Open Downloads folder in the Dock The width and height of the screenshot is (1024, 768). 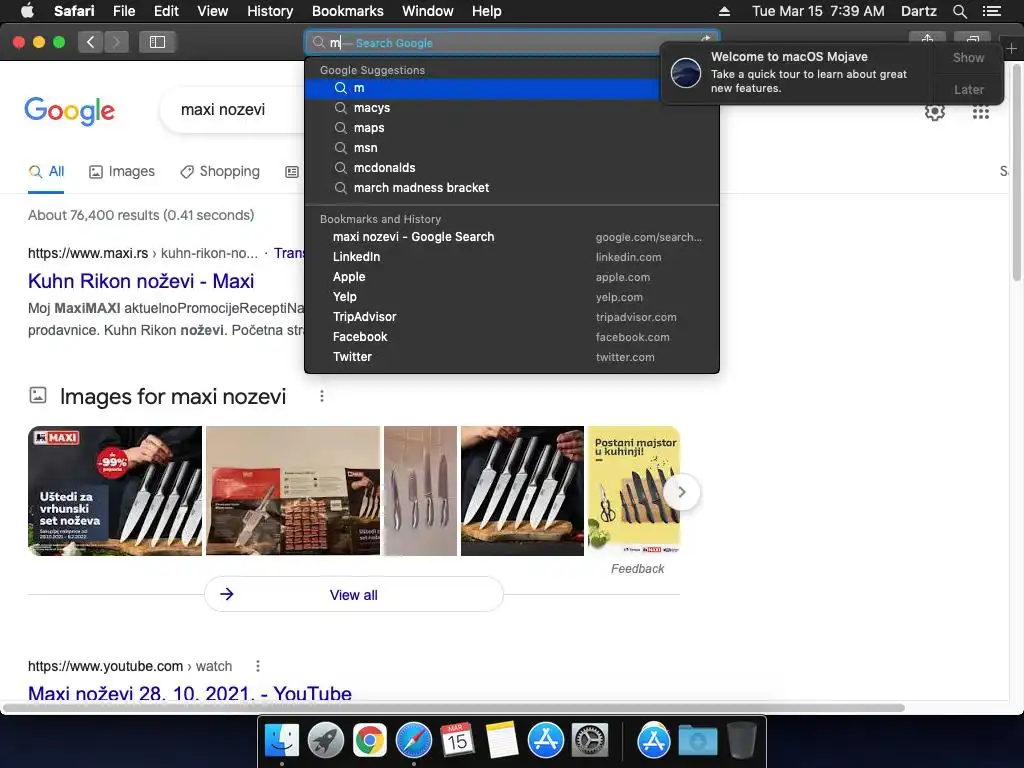pyautogui.click(x=697, y=741)
